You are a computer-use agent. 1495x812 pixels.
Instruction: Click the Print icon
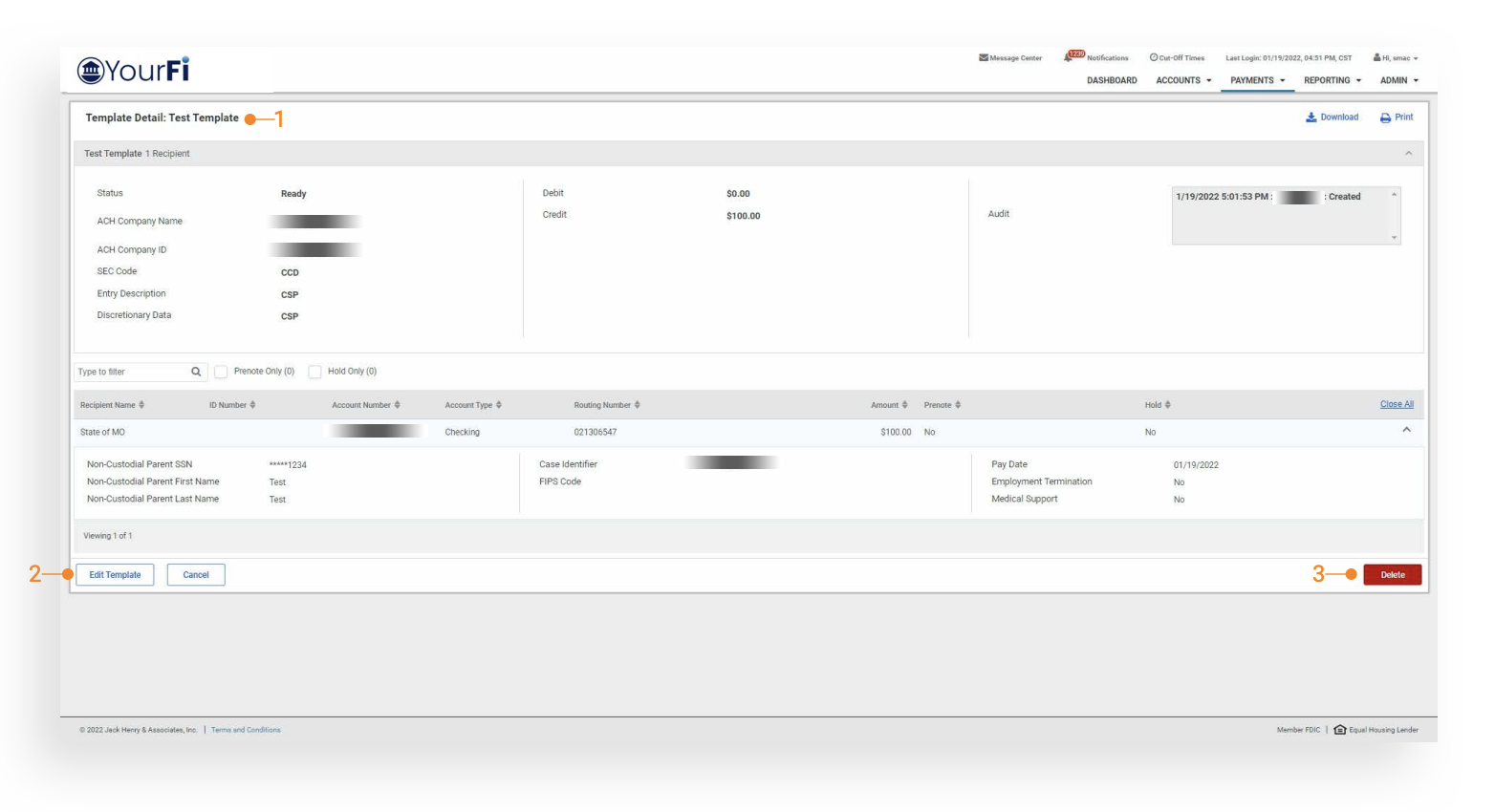pyautogui.click(x=1385, y=118)
